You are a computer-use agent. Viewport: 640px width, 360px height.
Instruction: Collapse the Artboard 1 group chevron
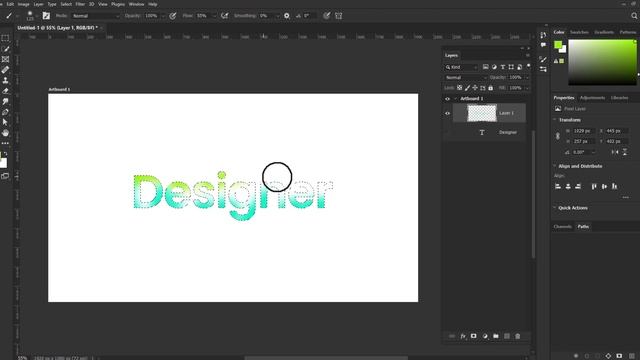click(x=456, y=99)
